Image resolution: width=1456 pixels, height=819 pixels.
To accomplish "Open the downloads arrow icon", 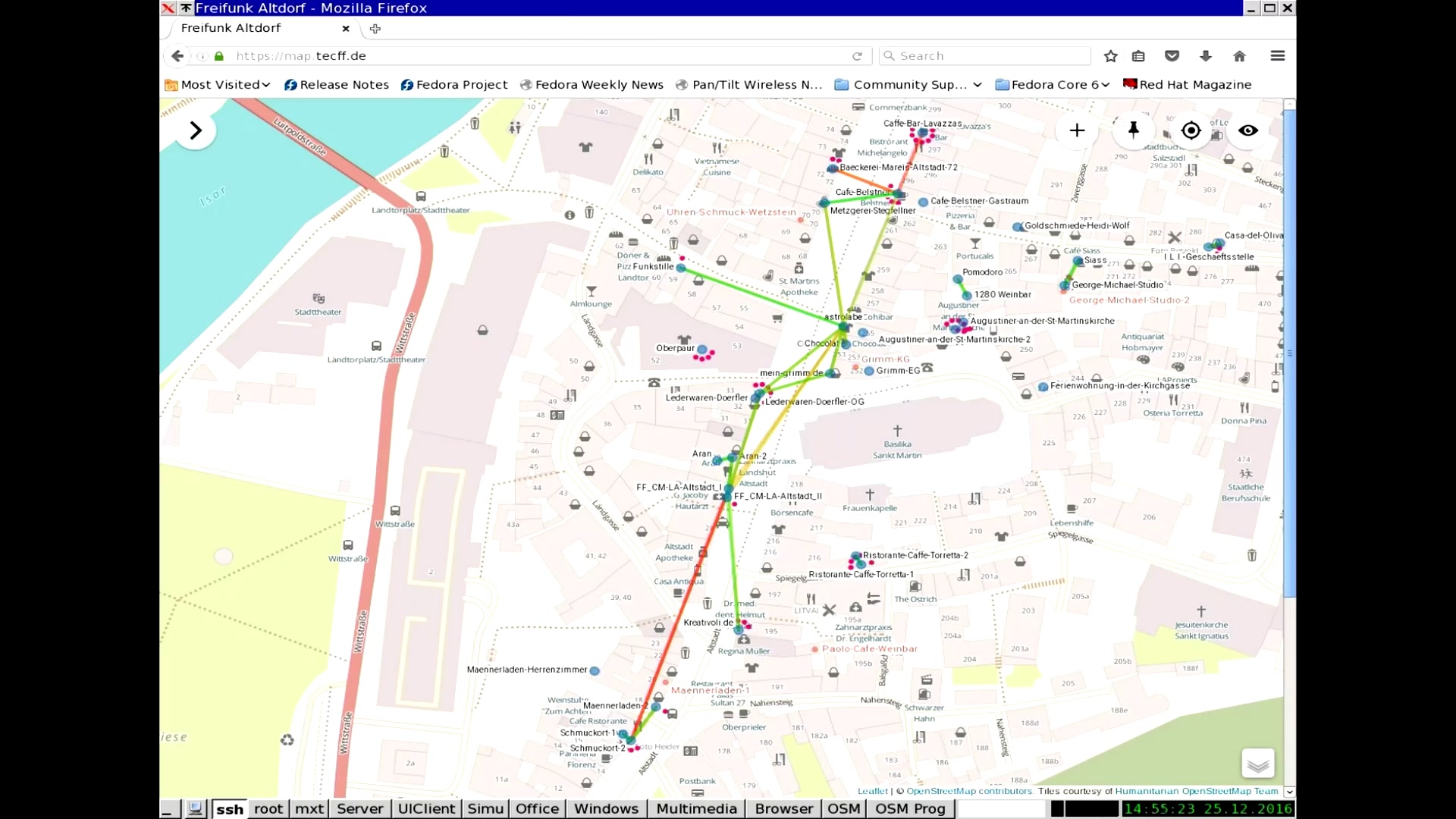I will click(1206, 56).
